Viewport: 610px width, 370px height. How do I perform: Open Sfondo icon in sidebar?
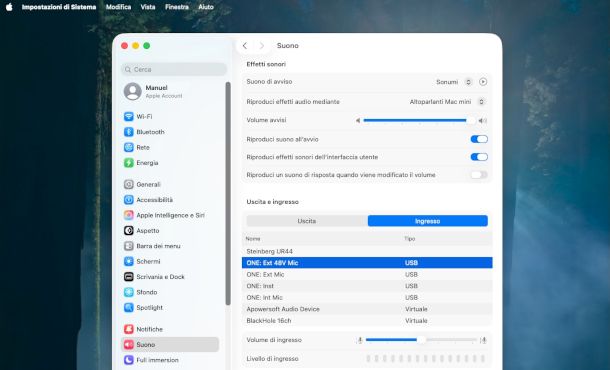point(129,292)
